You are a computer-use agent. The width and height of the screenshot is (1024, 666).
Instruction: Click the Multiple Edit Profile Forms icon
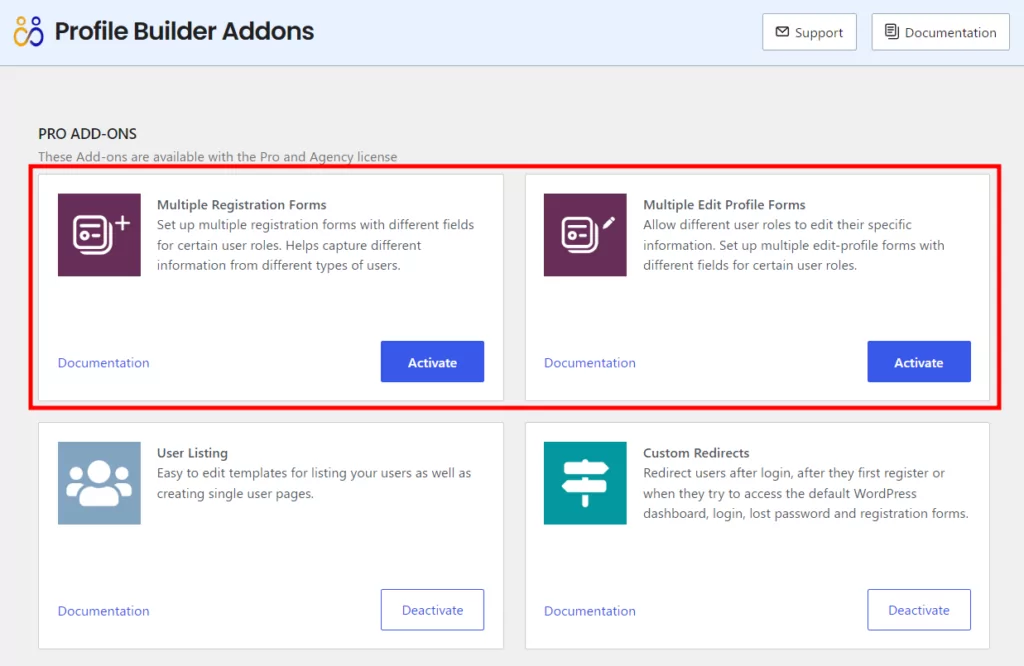click(x=585, y=234)
